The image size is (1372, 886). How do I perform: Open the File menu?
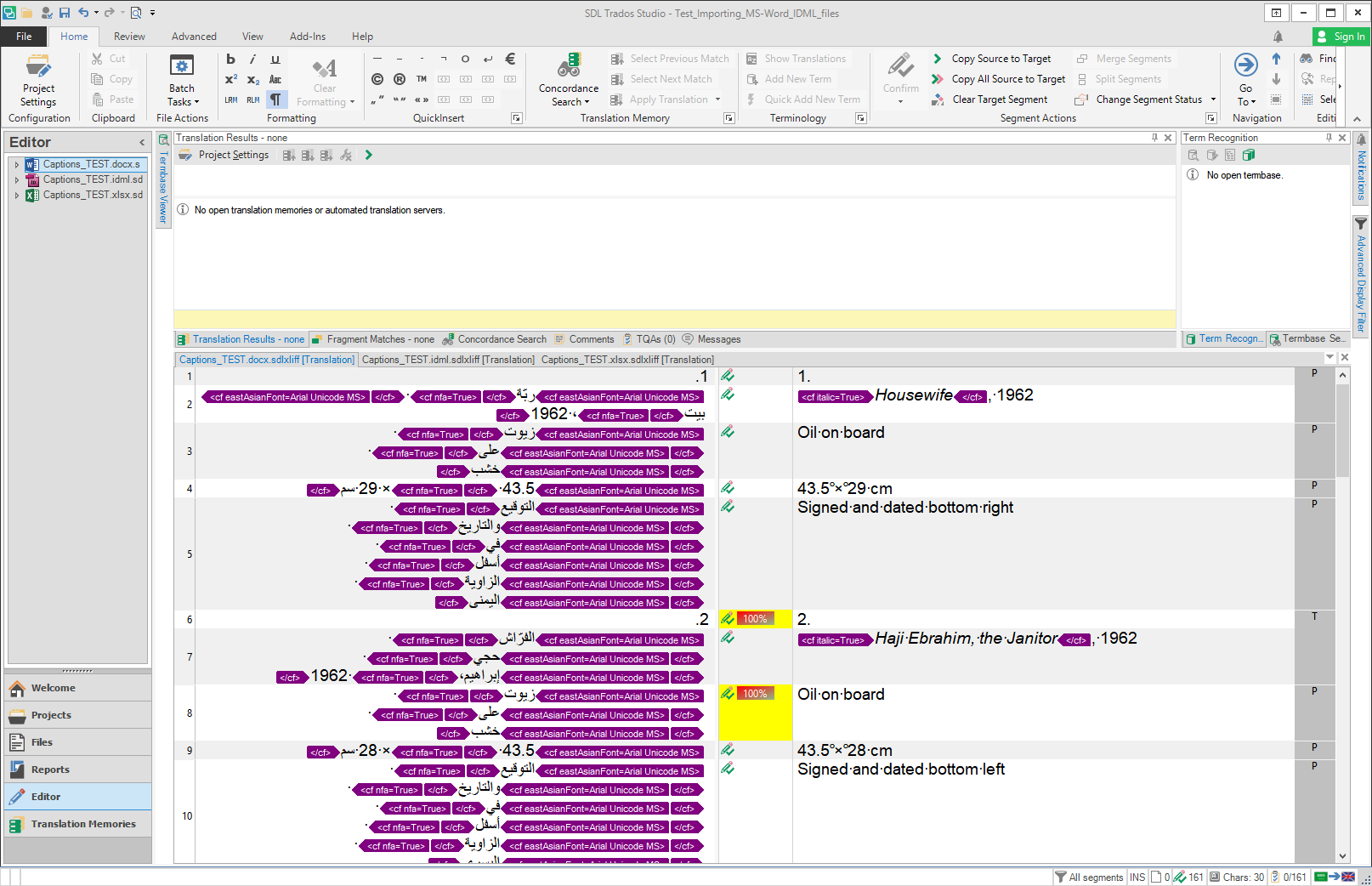click(x=24, y=37)
